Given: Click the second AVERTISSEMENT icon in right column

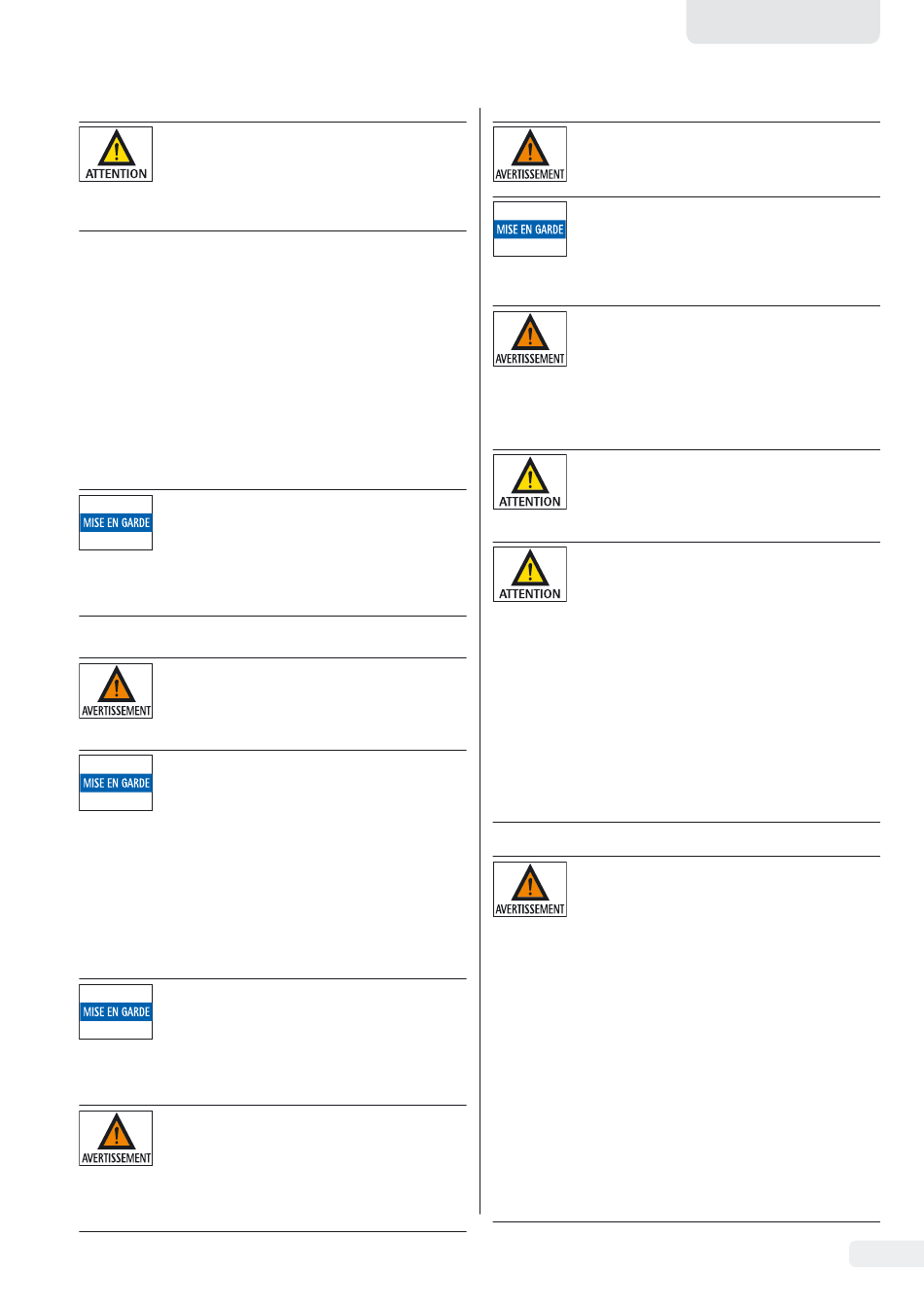Looking at the screenshot, I should pos(530,339).
